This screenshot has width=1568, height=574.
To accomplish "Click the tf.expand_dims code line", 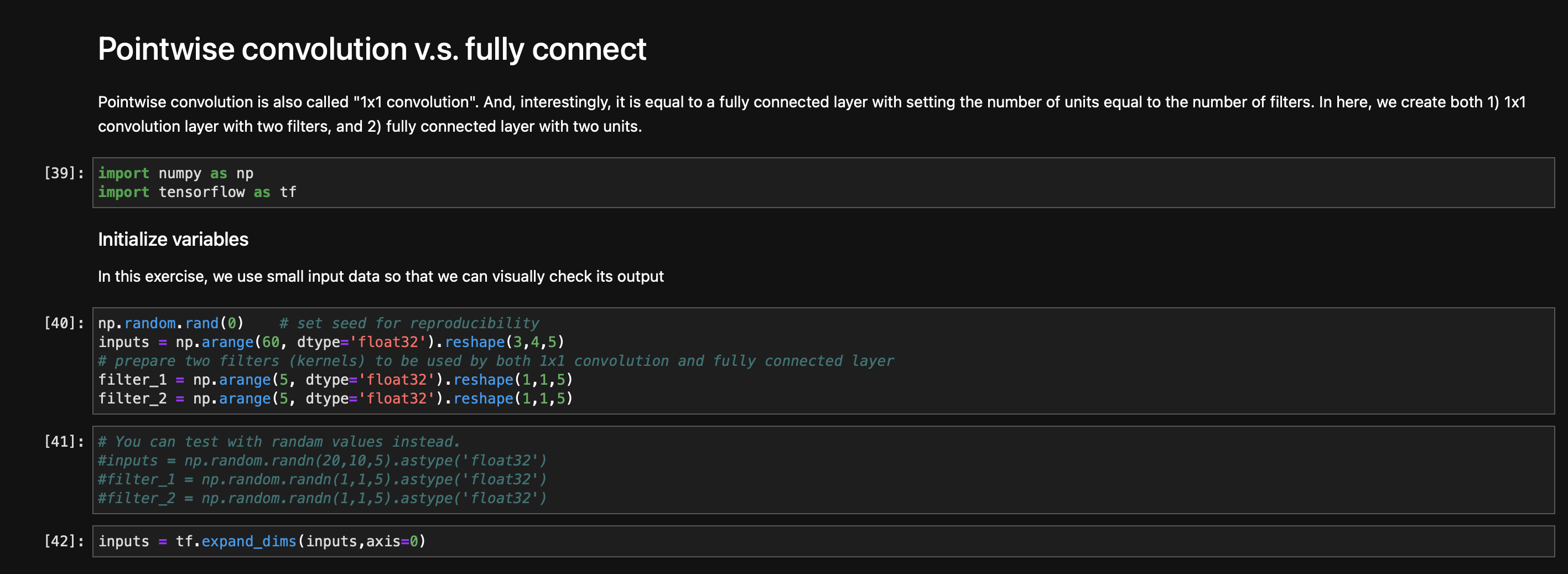I will point(262,541).
